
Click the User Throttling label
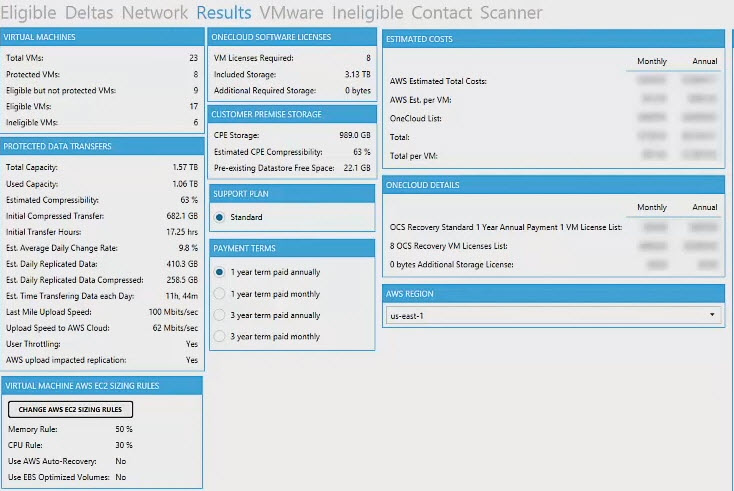tap(33, 344)
